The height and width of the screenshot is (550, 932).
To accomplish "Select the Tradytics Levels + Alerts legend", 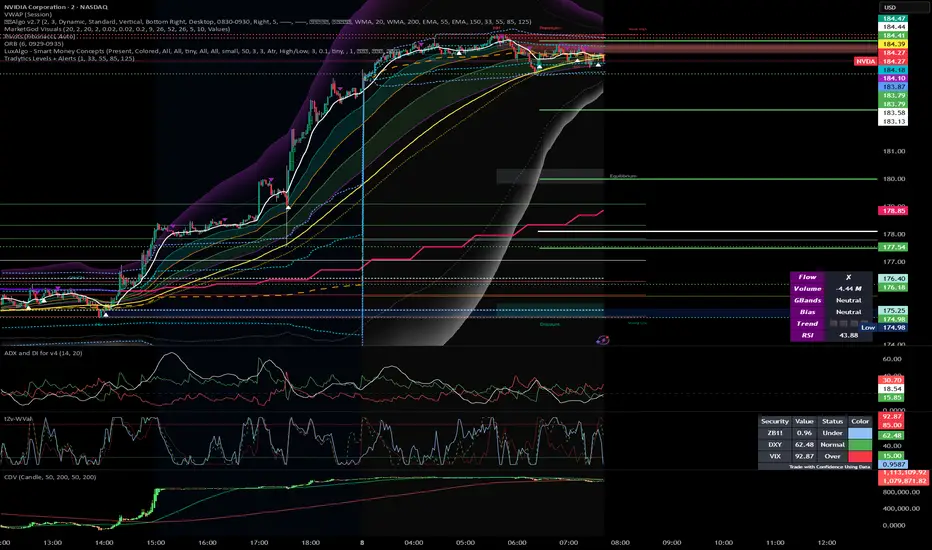I will click(69, 58).
